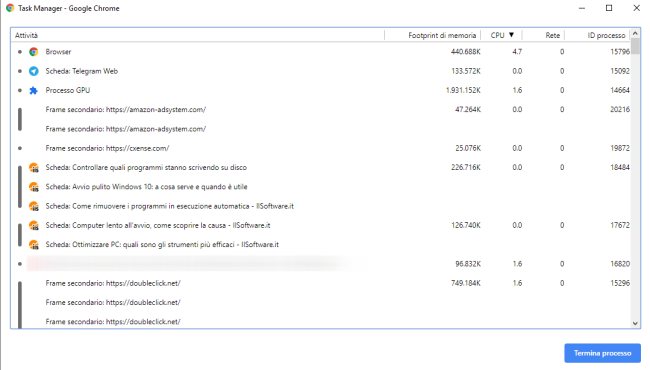Image resolution: width=650 pixels, height=370 pixels.
Task: Click the icon beside Ottimizzare PC tab row
Action: click(x=34, y=245)
